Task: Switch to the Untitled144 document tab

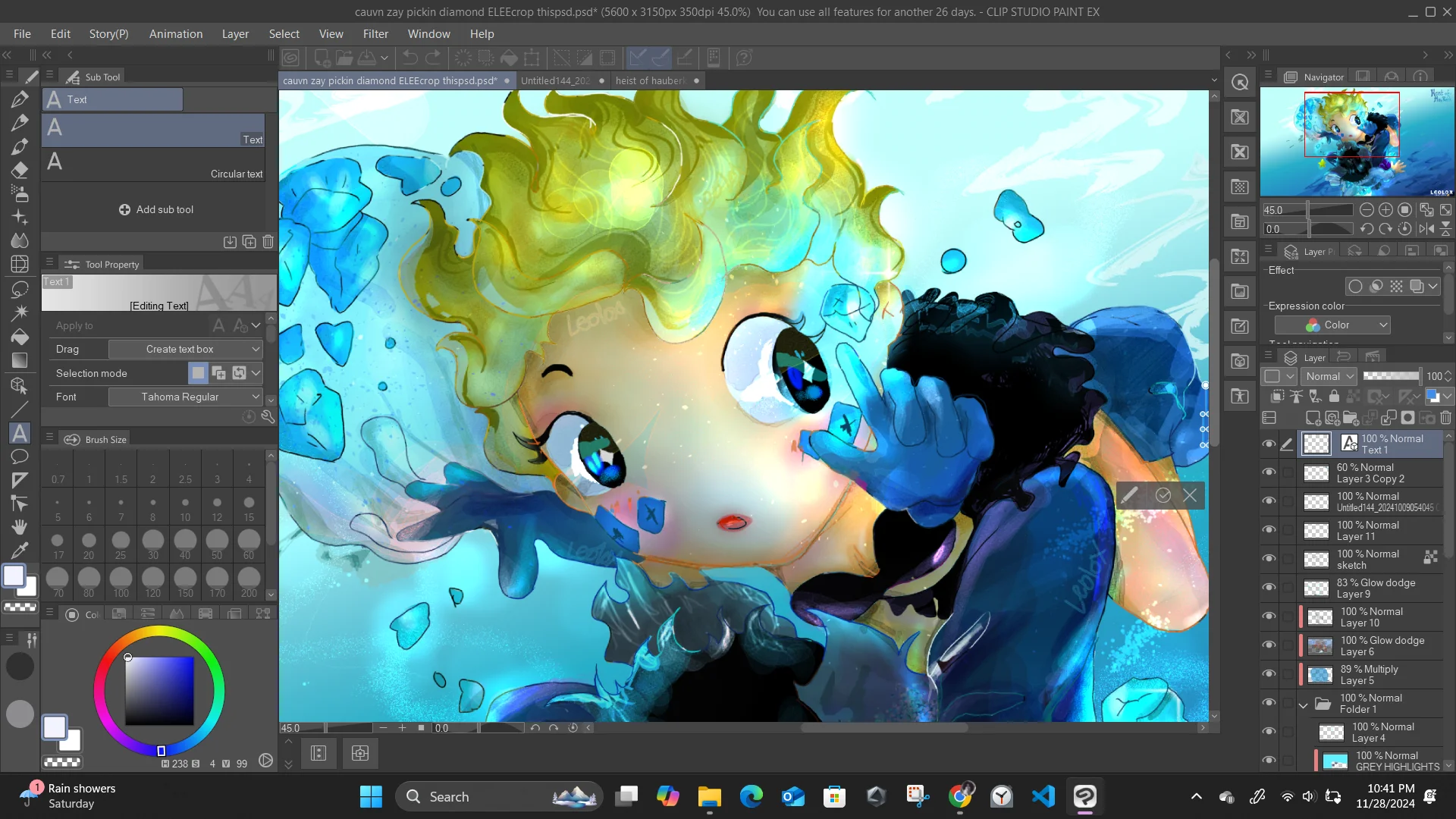Action: coord(555,80)
